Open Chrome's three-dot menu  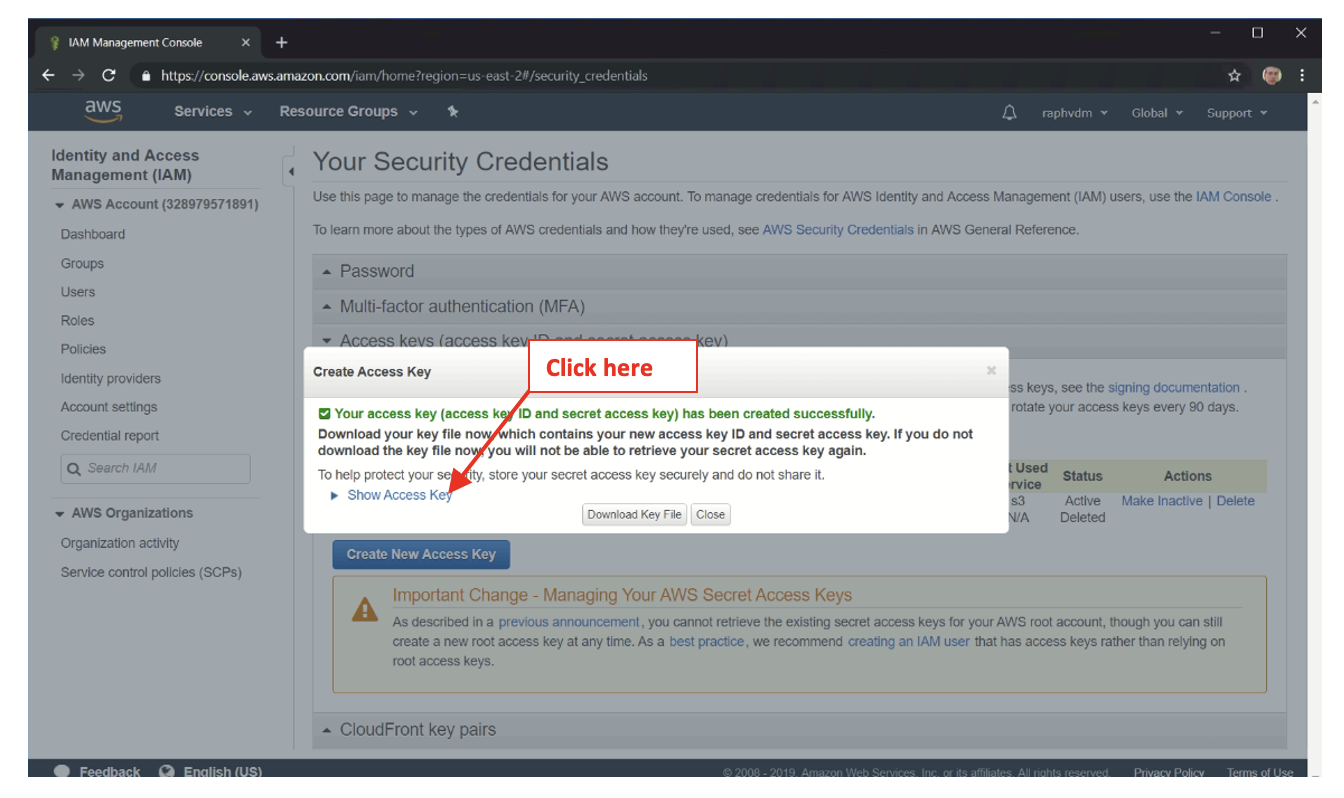pos(1302,76)
